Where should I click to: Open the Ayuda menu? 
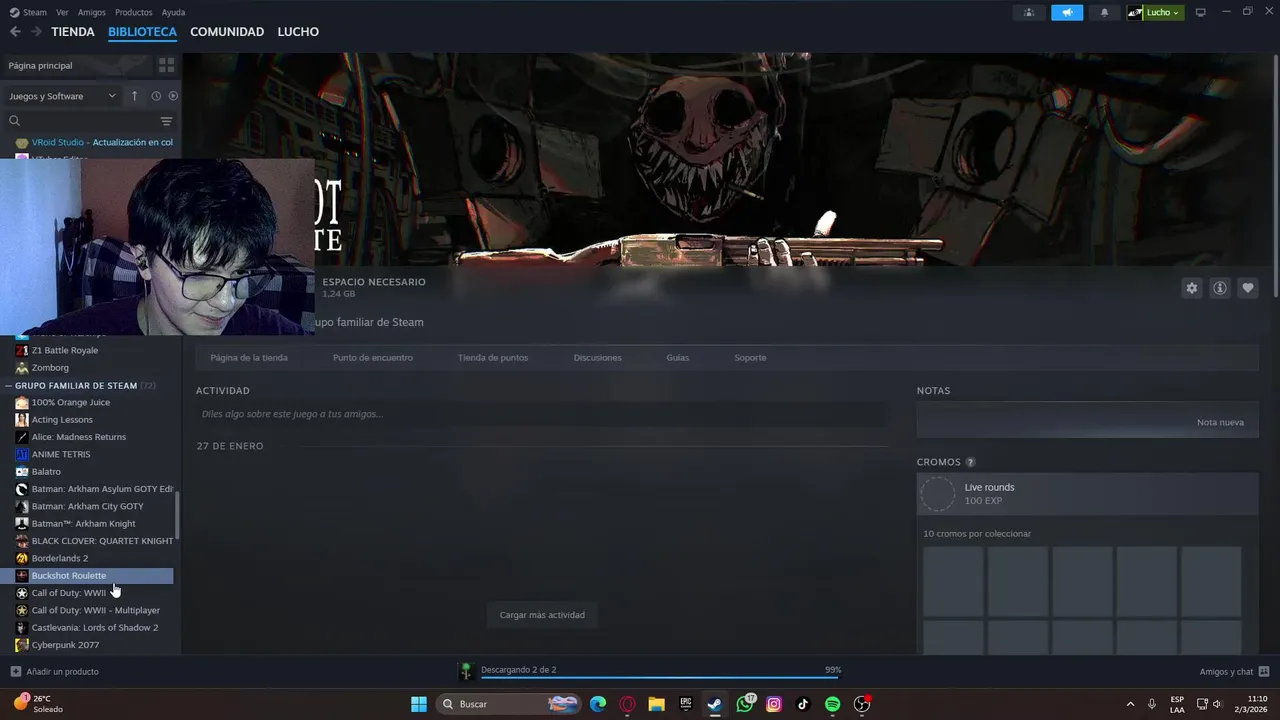pyautogui.click(x=173, y=12)
